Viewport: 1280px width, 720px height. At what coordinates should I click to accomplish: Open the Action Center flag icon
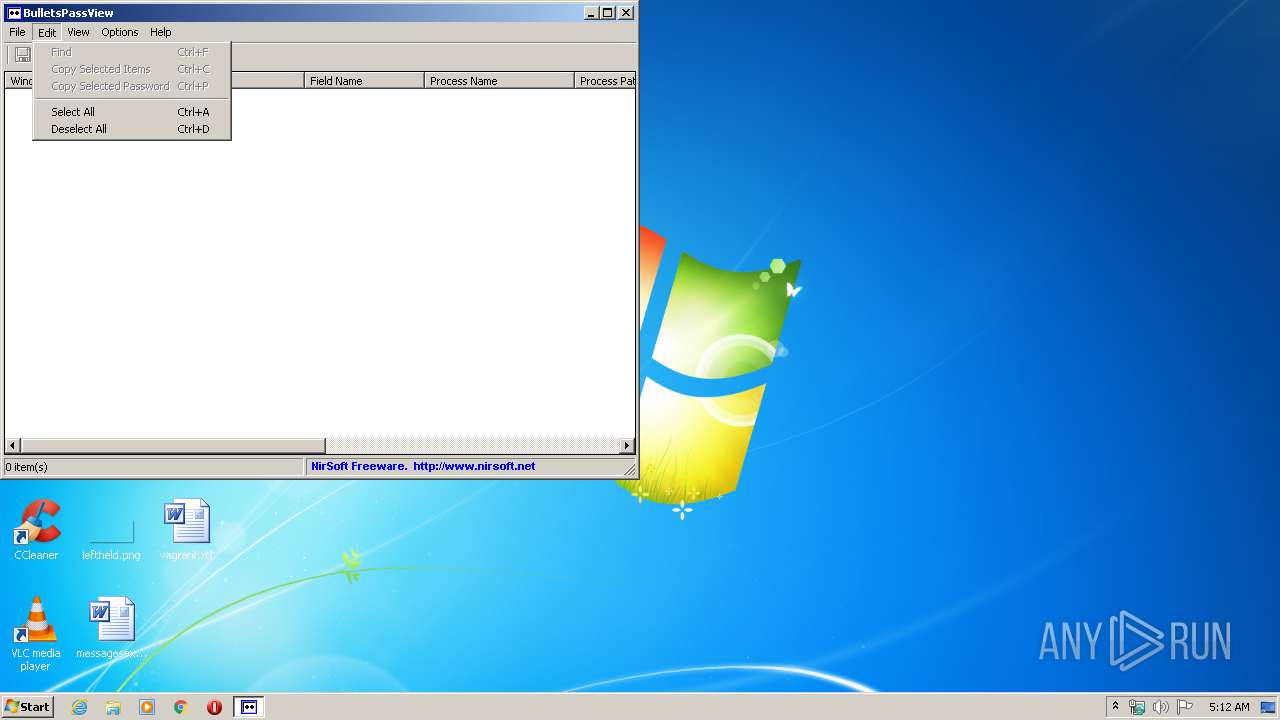(x=1185, y=707)
